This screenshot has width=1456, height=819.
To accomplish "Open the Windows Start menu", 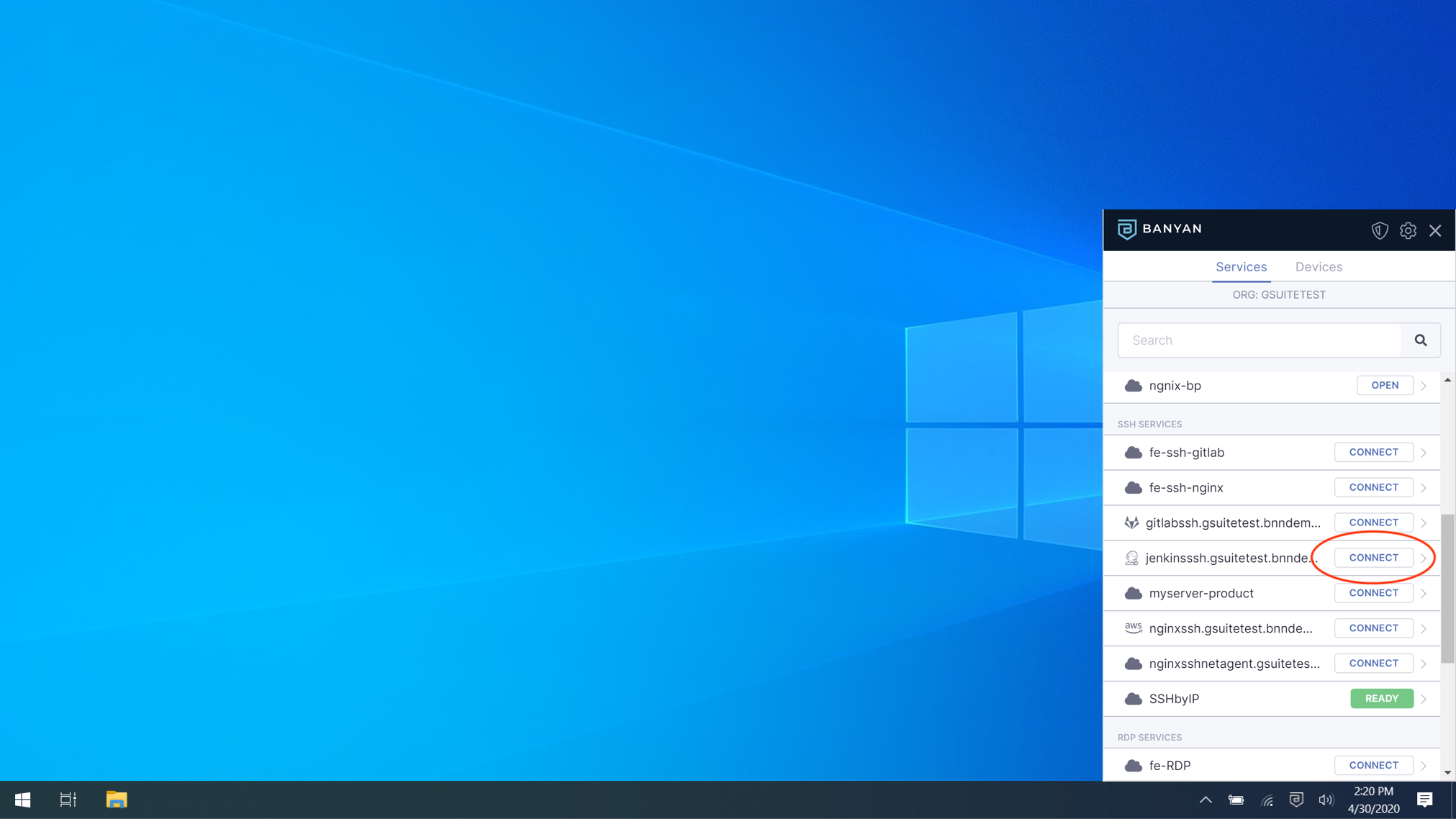I will [22, 800].
